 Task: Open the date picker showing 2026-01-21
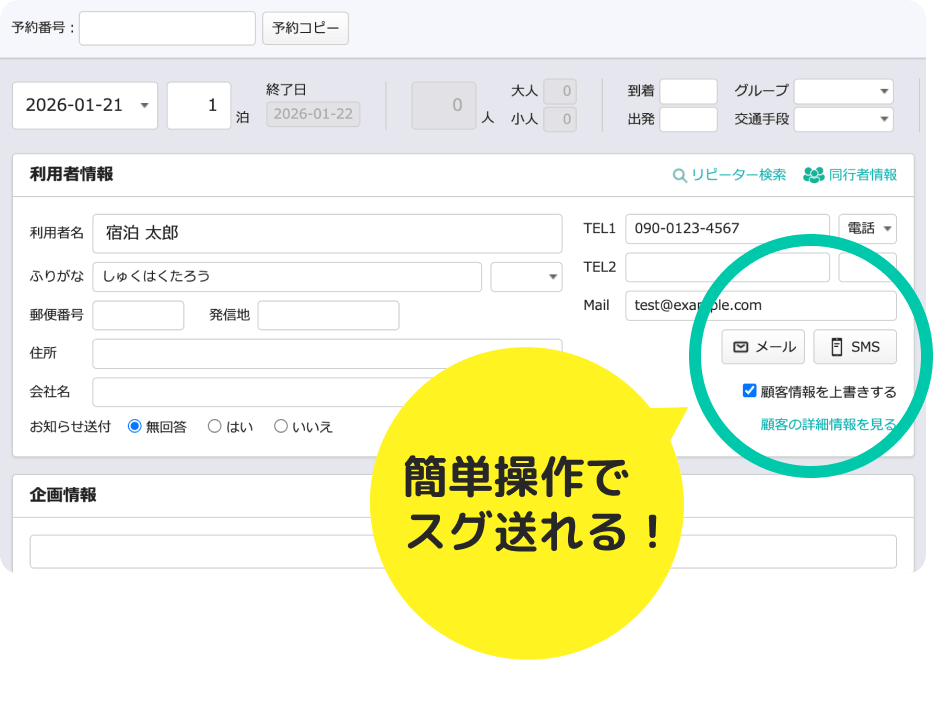(84, 105)
